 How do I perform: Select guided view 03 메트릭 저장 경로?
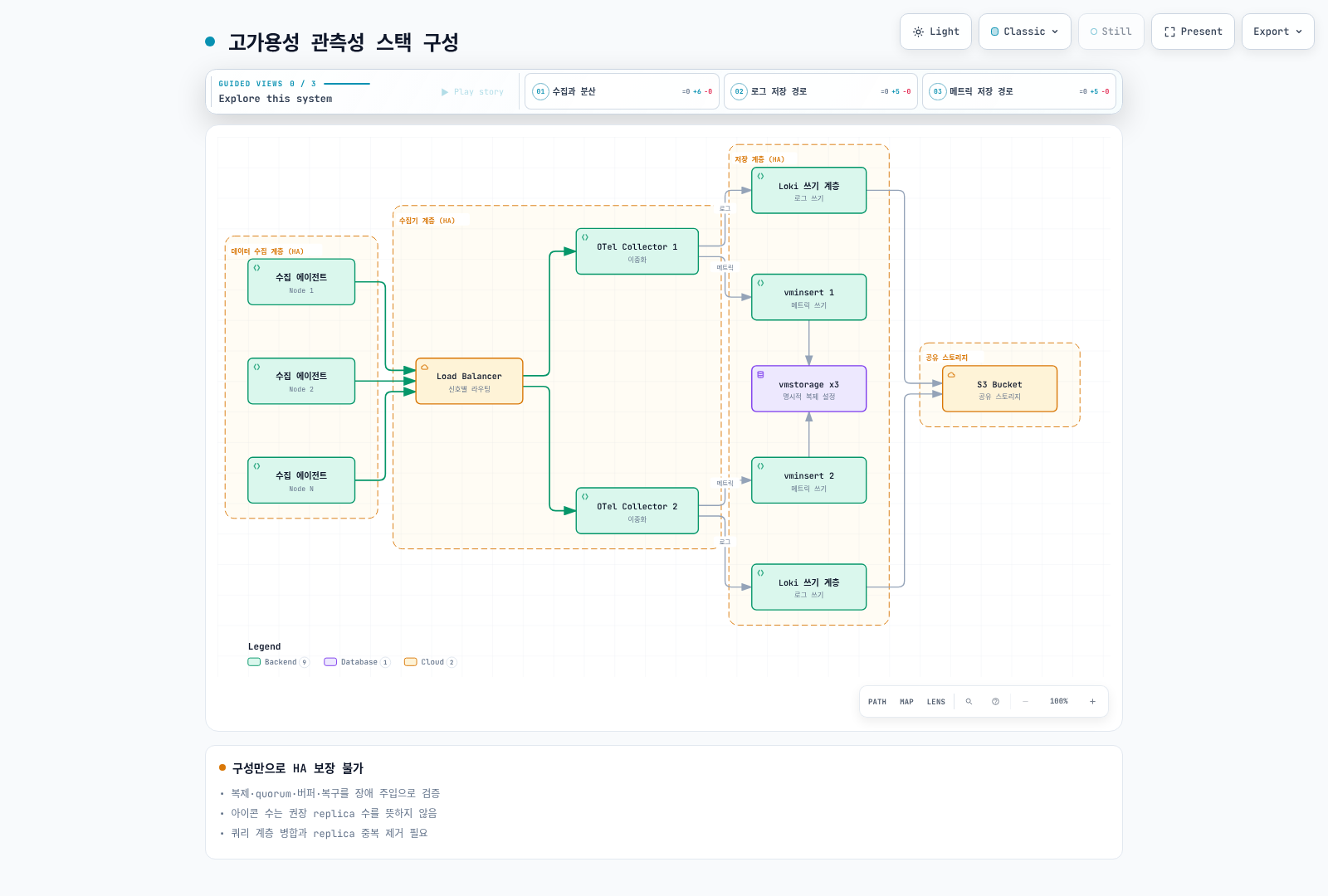(x=1018, y=91)
